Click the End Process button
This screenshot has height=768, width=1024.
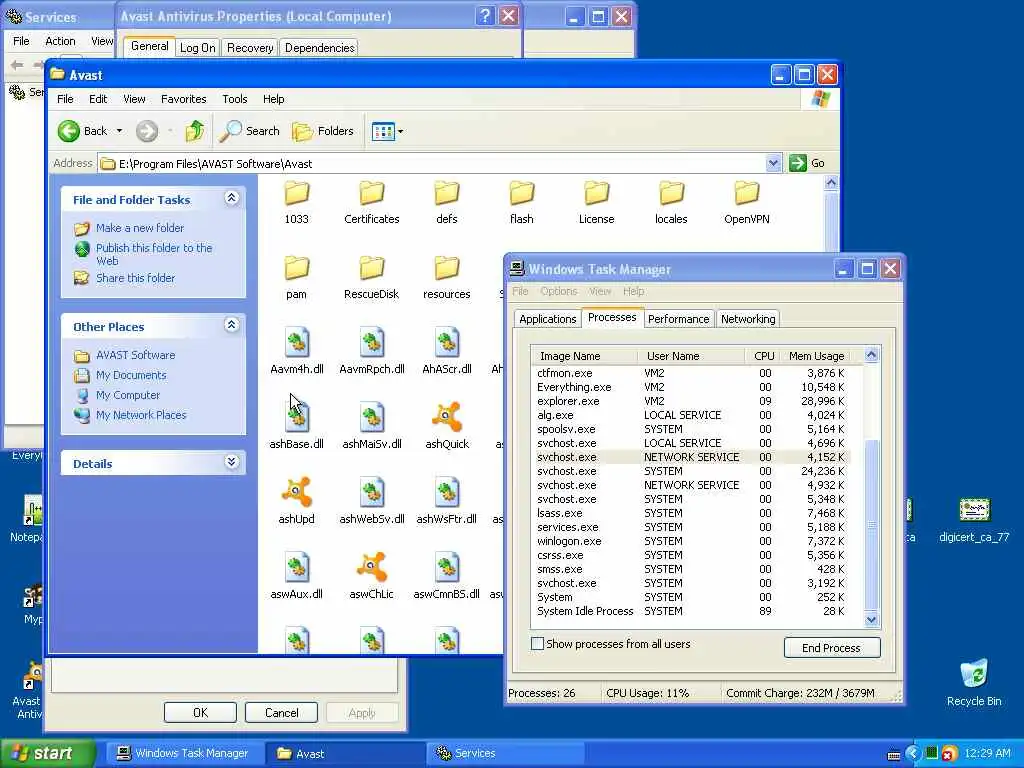[x=831, y=648]
